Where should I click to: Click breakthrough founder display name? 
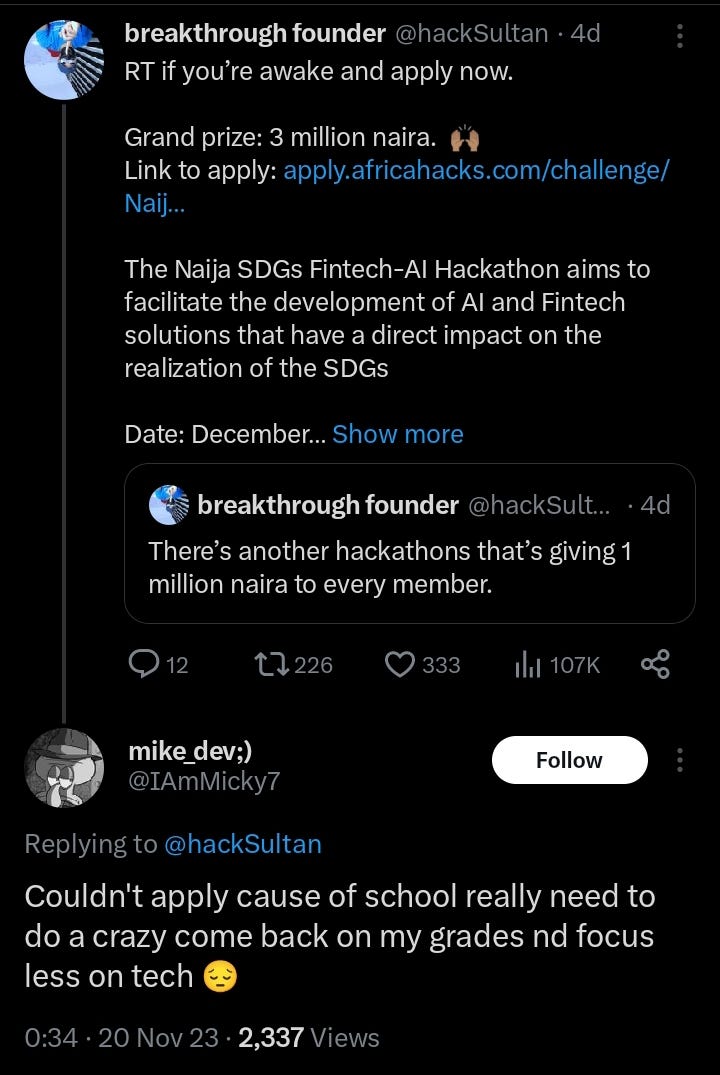tap(254, 33)
